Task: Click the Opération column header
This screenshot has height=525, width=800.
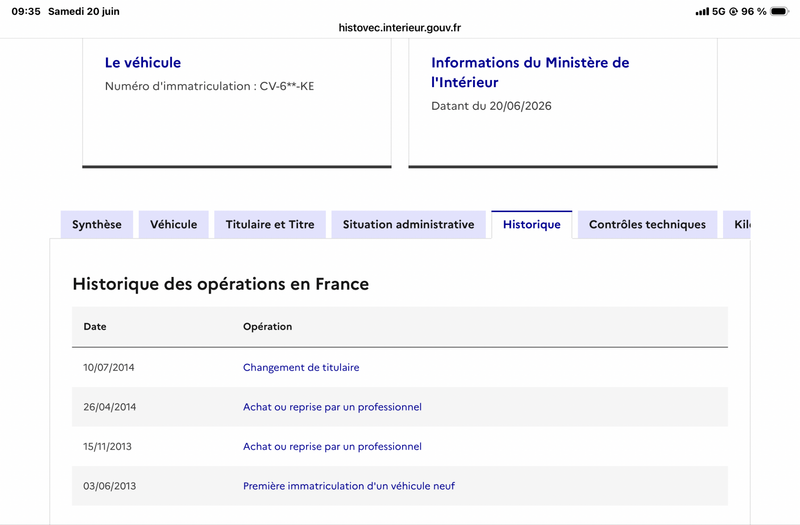Action: click(x=267, y=327)
